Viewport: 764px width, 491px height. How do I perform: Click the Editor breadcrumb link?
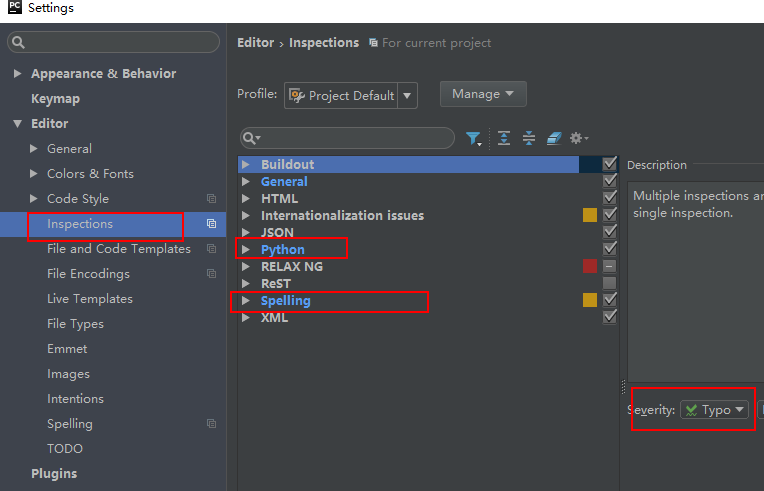(255, 43)
